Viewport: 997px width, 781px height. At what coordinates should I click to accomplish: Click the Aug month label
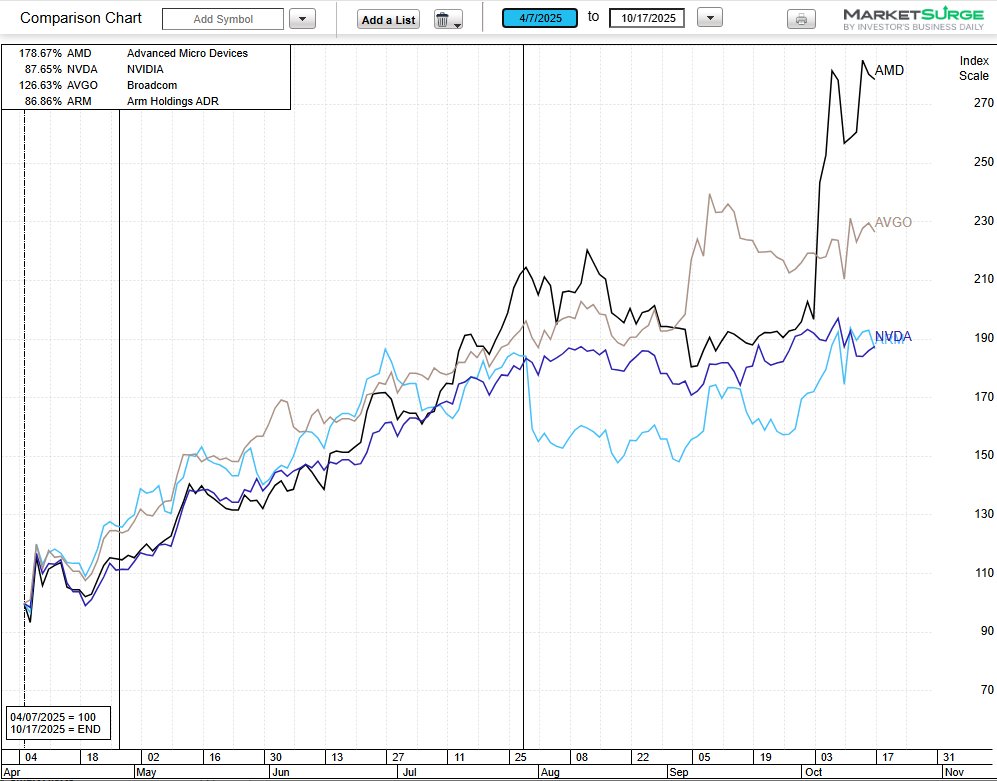point(550,772)
